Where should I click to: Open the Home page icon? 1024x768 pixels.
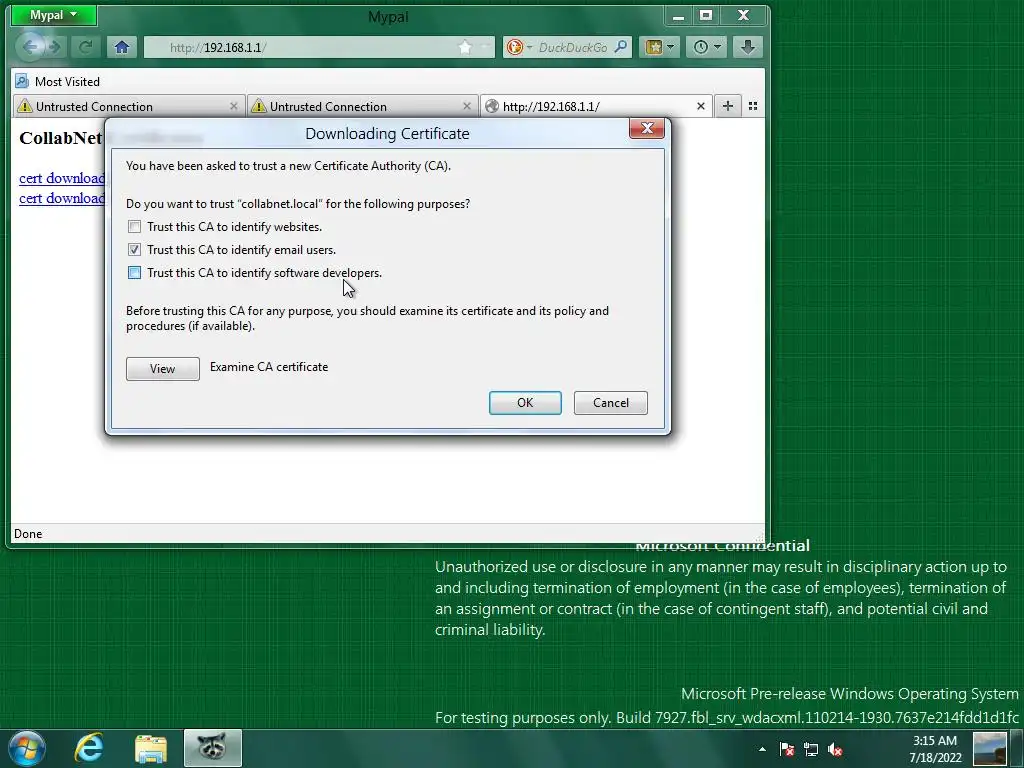[122, 47]
